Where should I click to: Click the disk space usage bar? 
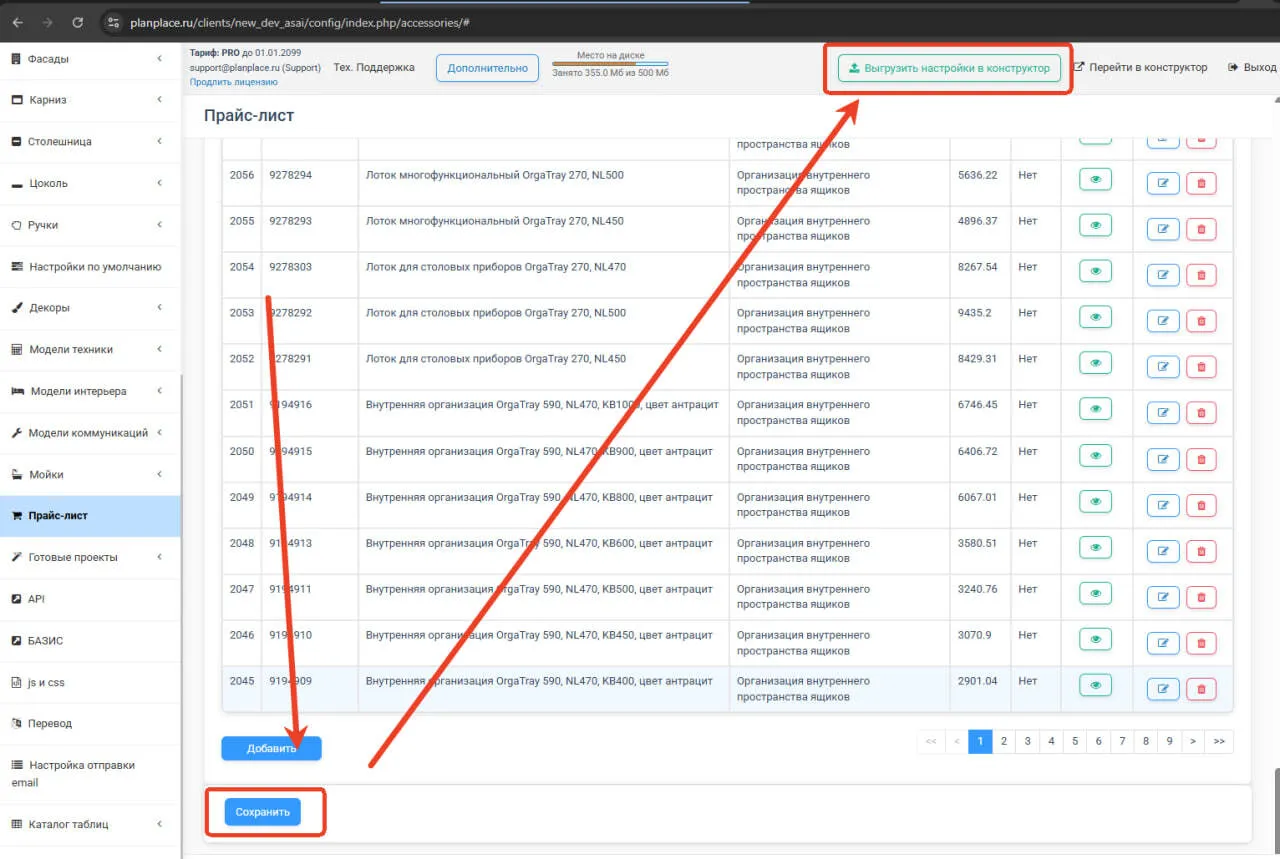[x=611, y=64]
